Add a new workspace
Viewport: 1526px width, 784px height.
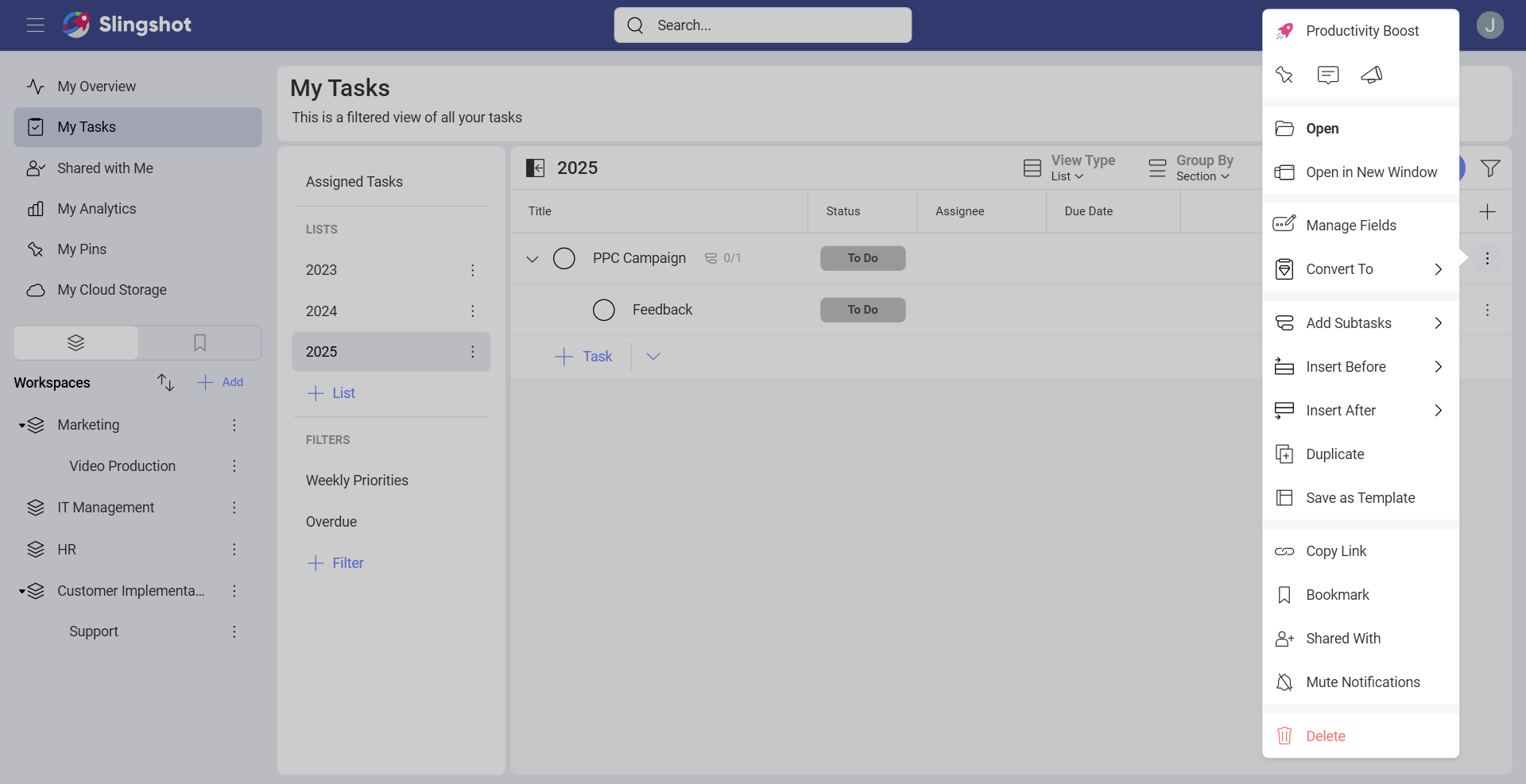point(220,382)
